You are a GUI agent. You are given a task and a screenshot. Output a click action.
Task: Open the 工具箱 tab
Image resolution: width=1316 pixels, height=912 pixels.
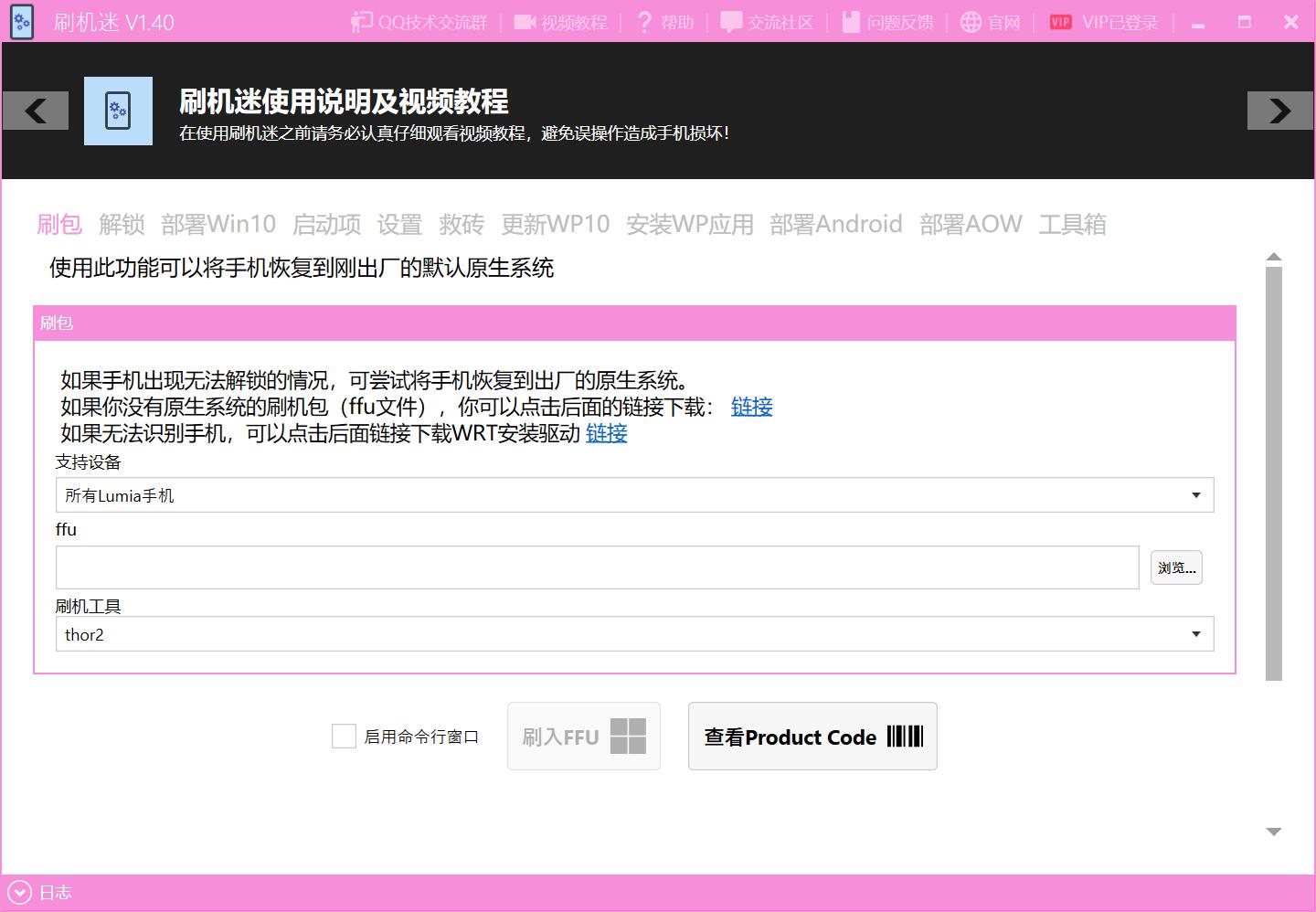tap(1072, 224)
